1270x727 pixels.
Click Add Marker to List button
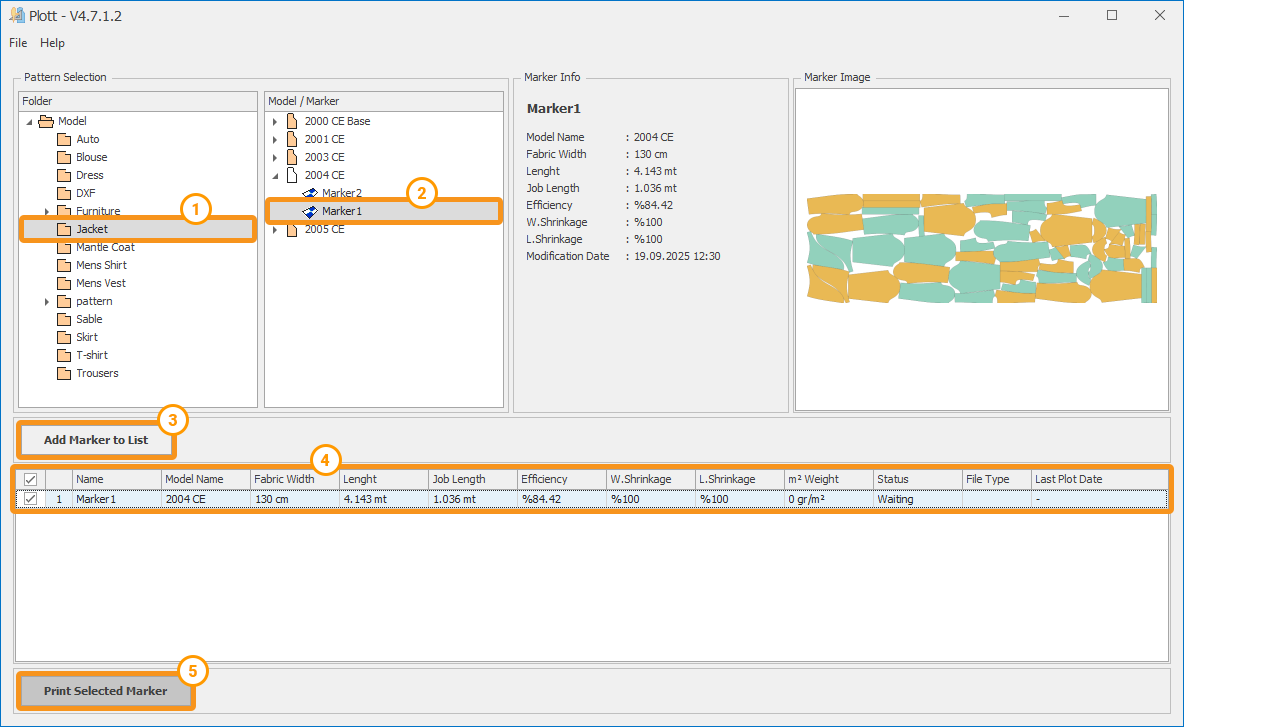(x=96, y=440)
